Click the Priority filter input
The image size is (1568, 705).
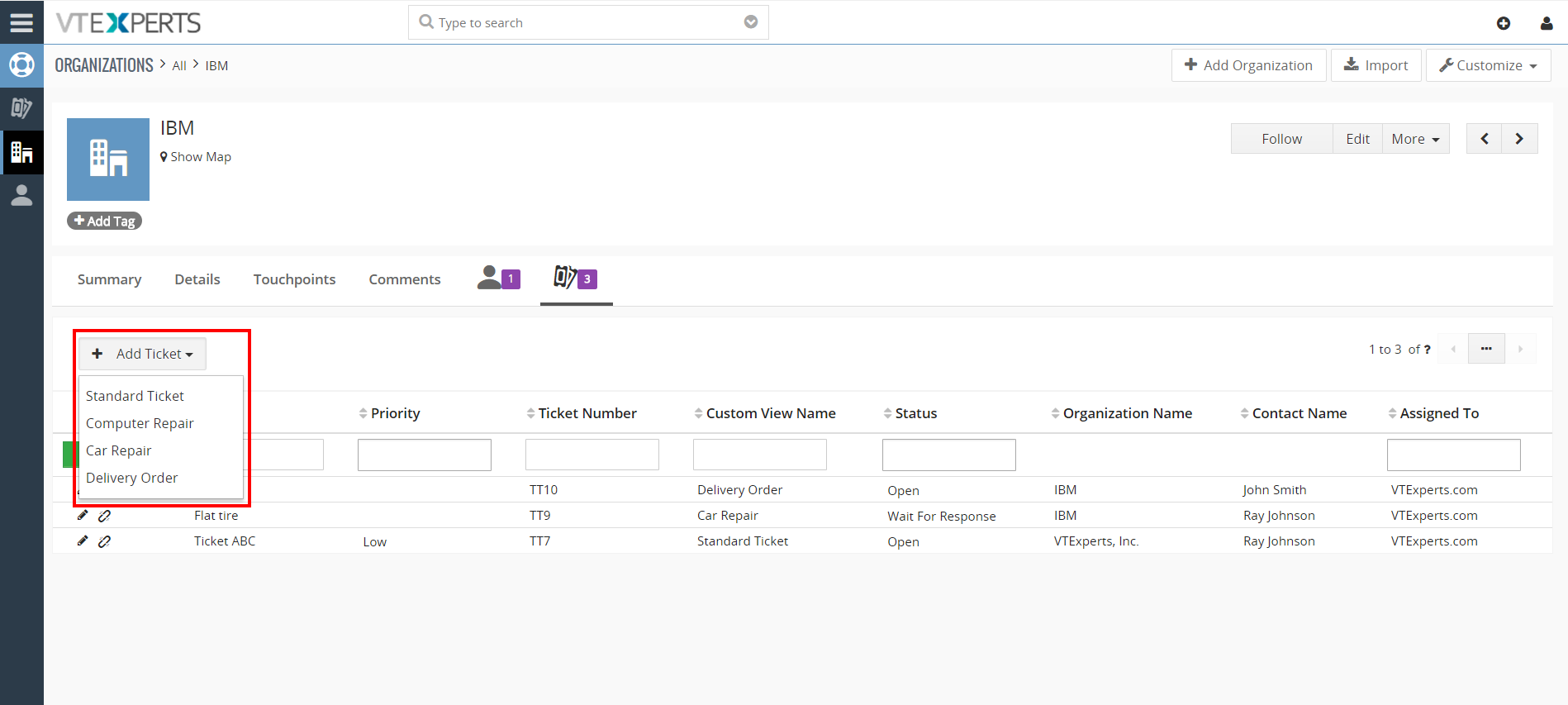[x=425, y=455]
